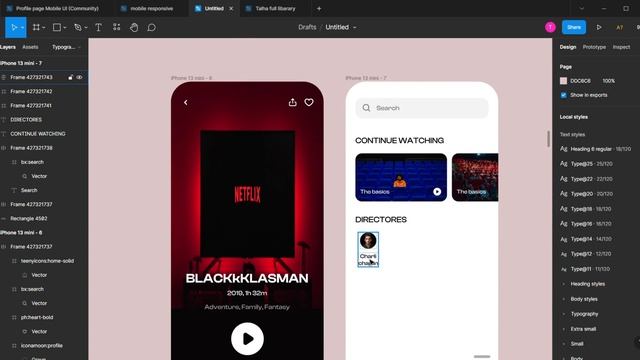Click play icon on first The basics card
Image resolution: width=640 pixels, height=360 pixels.
pyautogui.click(x=437, y=191)
